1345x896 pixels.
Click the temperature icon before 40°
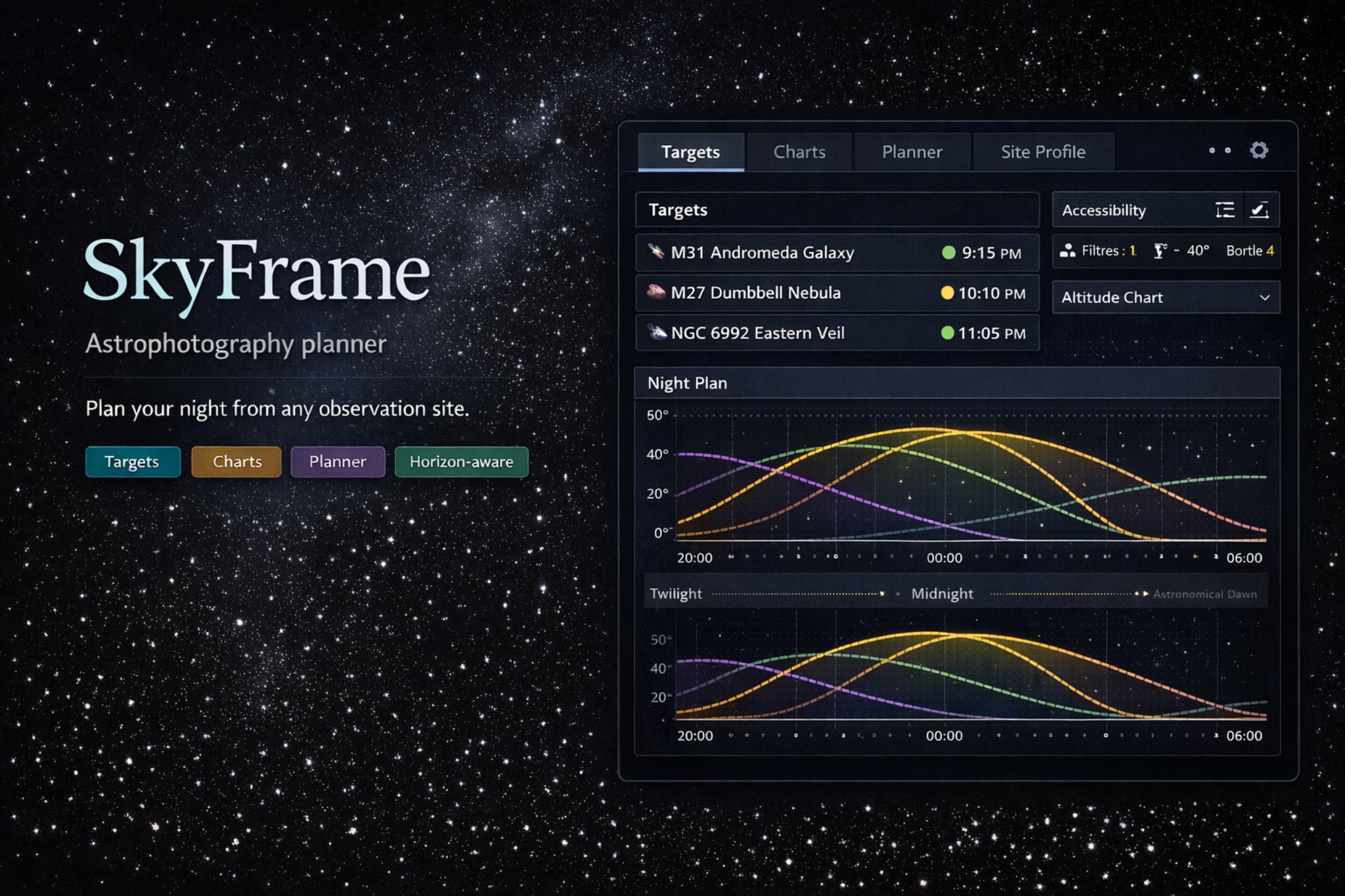(x=1159, y=250)
